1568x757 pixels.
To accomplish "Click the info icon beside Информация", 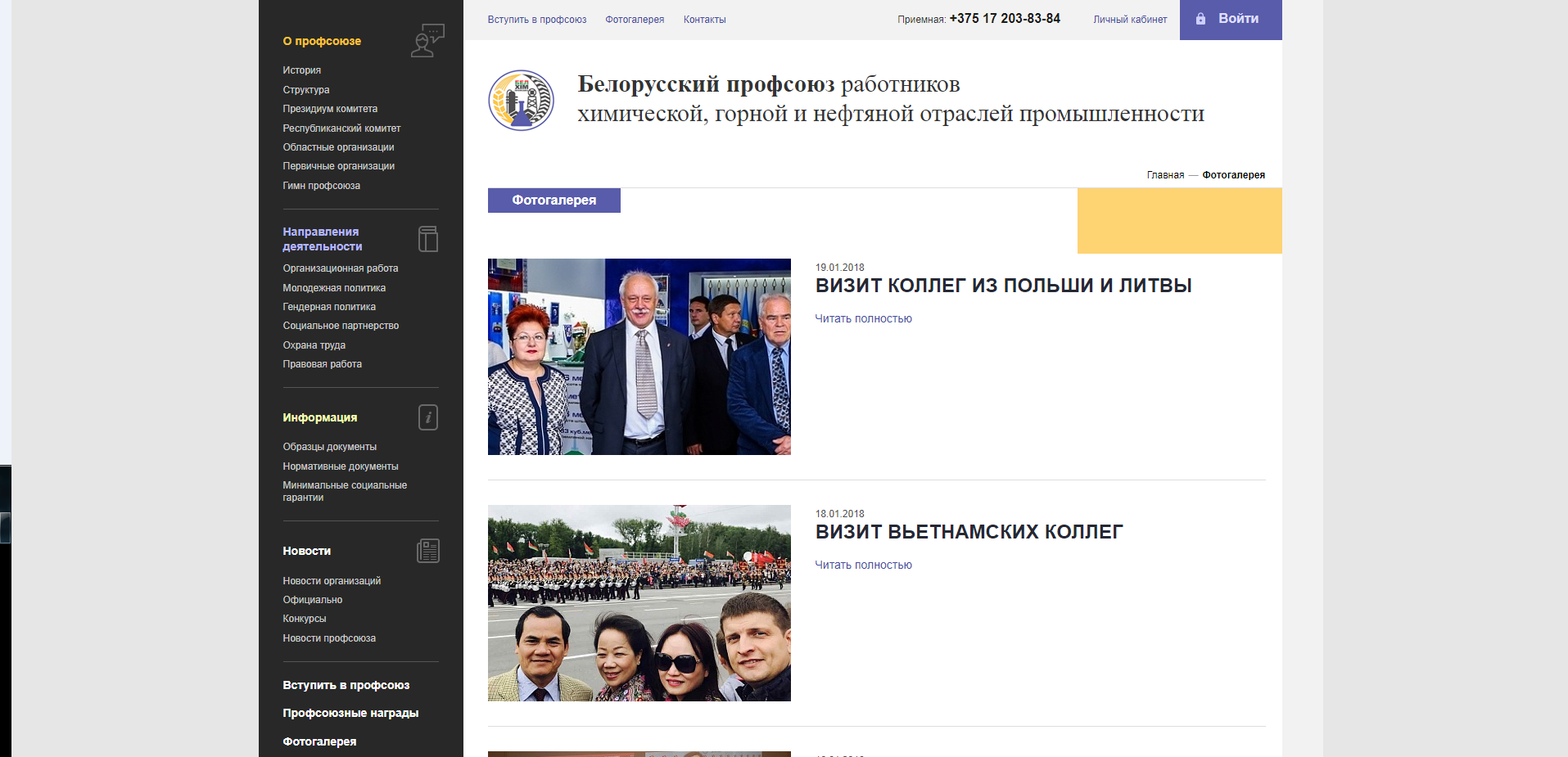I will [428, 417].
